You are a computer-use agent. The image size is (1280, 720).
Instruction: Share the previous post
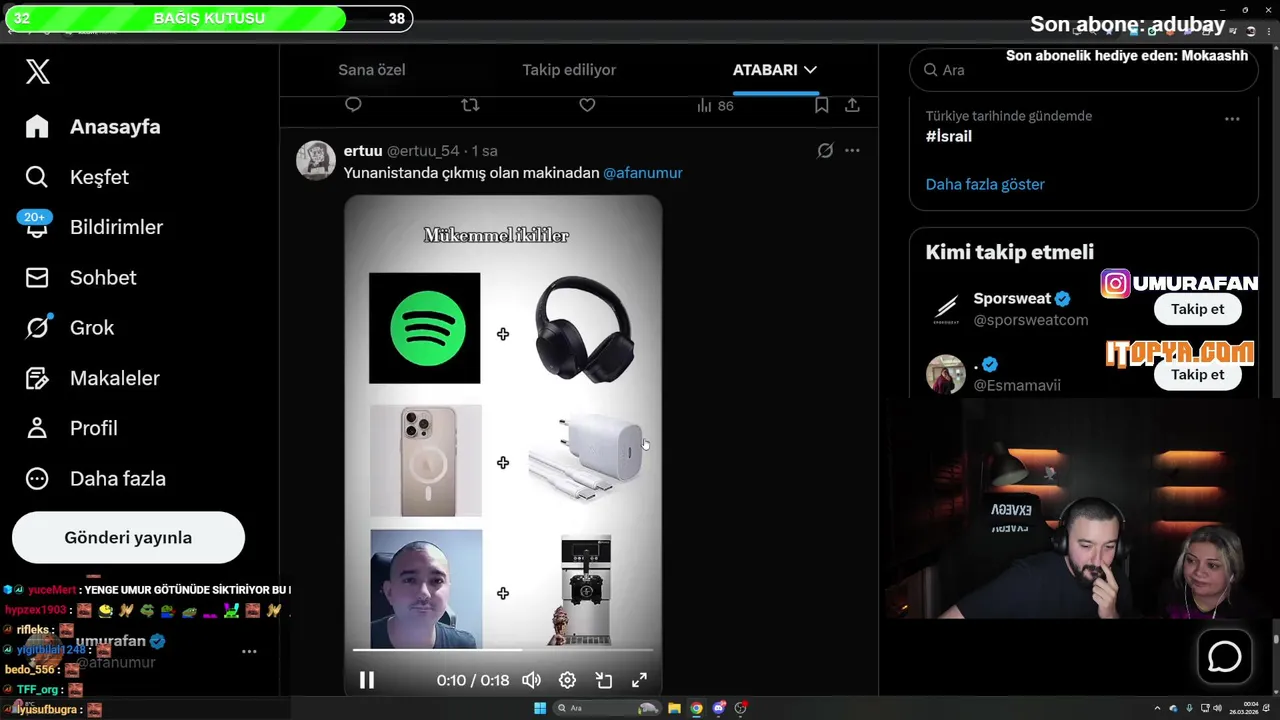click(852, 105)
